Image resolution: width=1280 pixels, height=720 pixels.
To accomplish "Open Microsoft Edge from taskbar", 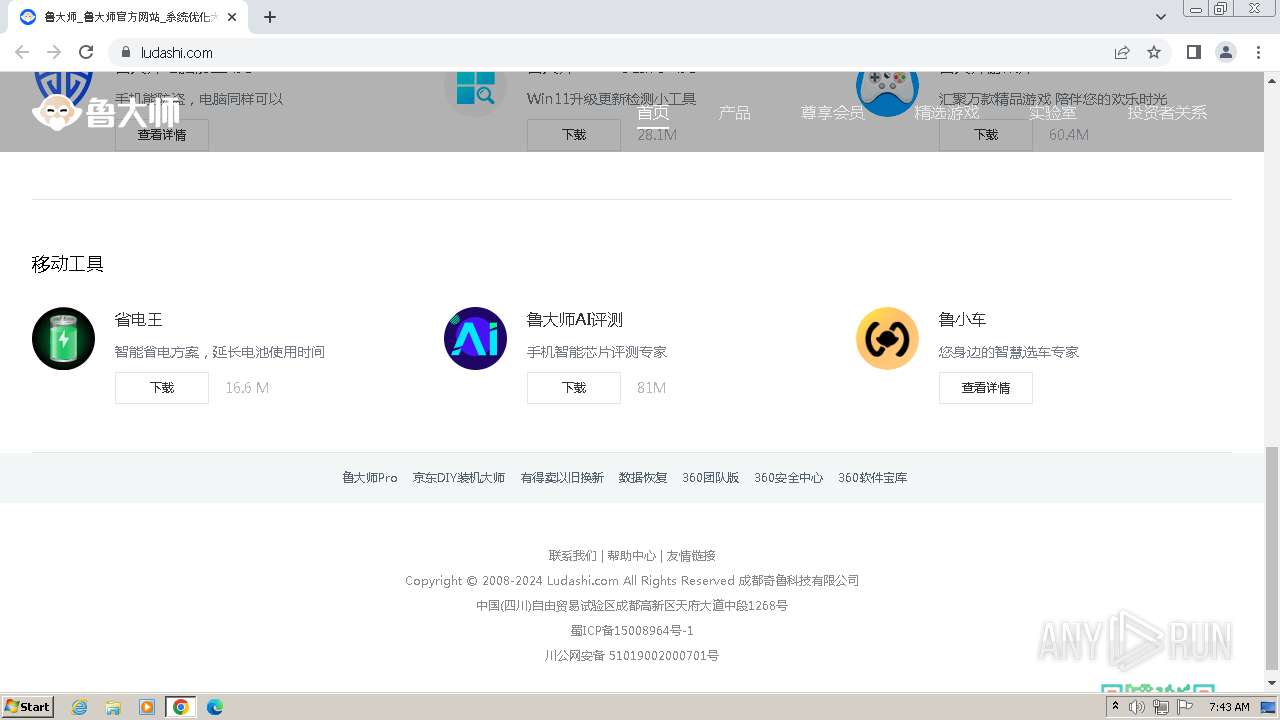I will click(215, 707).
